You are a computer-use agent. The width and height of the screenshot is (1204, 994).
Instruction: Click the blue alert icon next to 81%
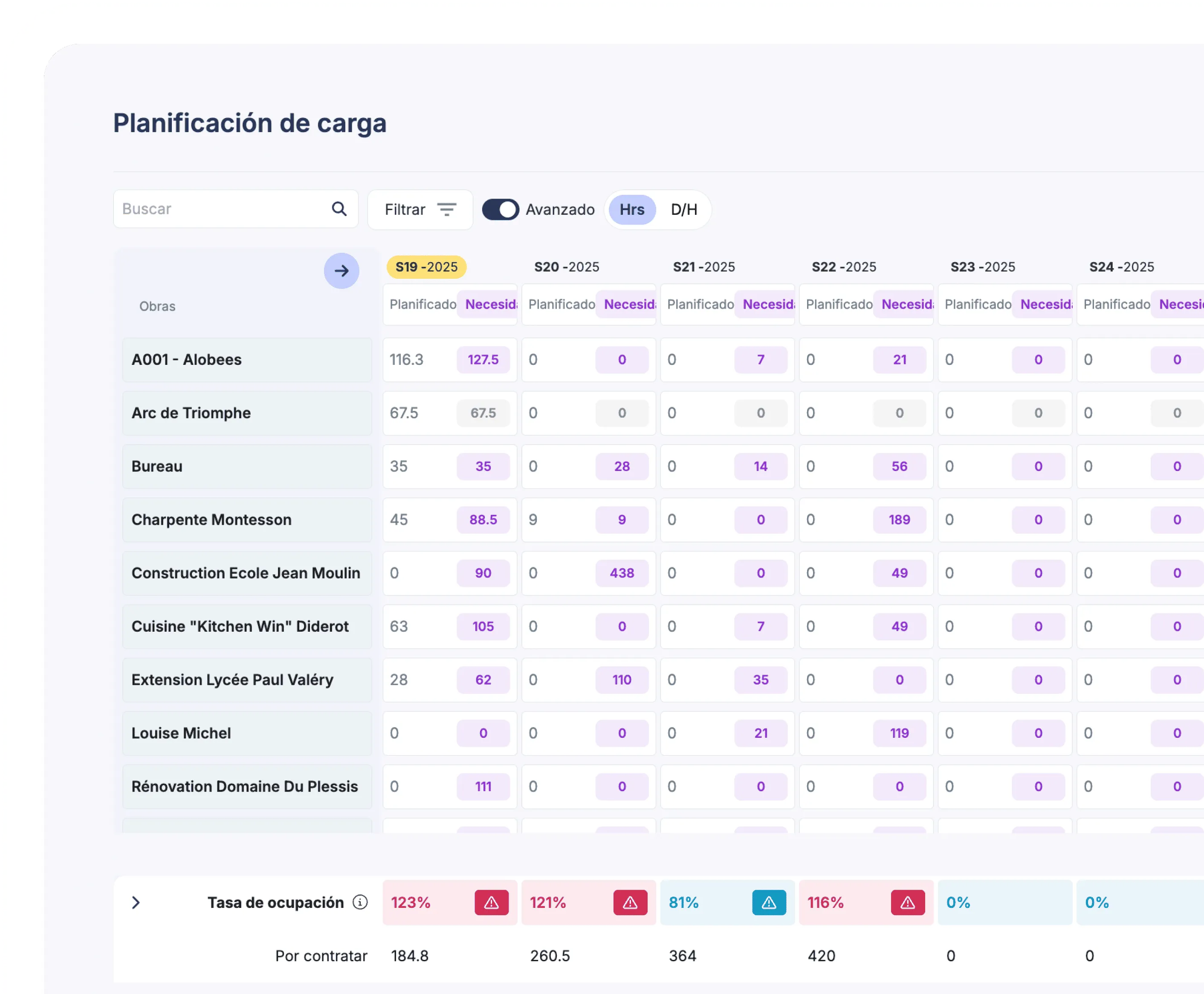point(768,902)
